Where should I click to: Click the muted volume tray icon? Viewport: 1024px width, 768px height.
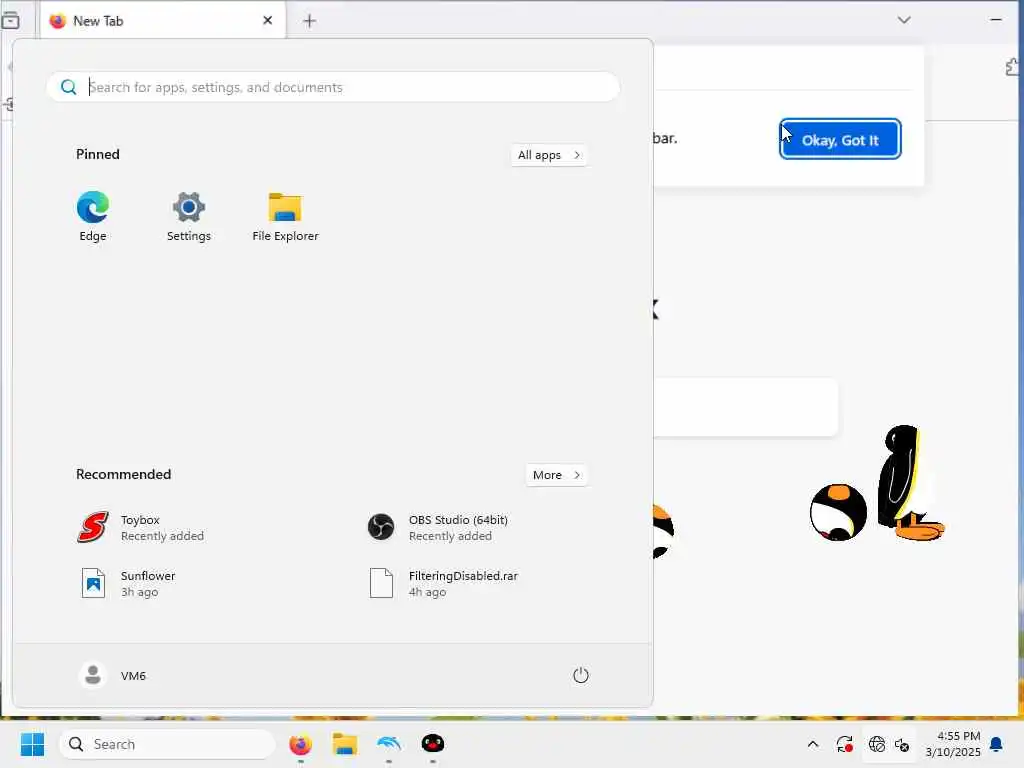coord(902,744)
